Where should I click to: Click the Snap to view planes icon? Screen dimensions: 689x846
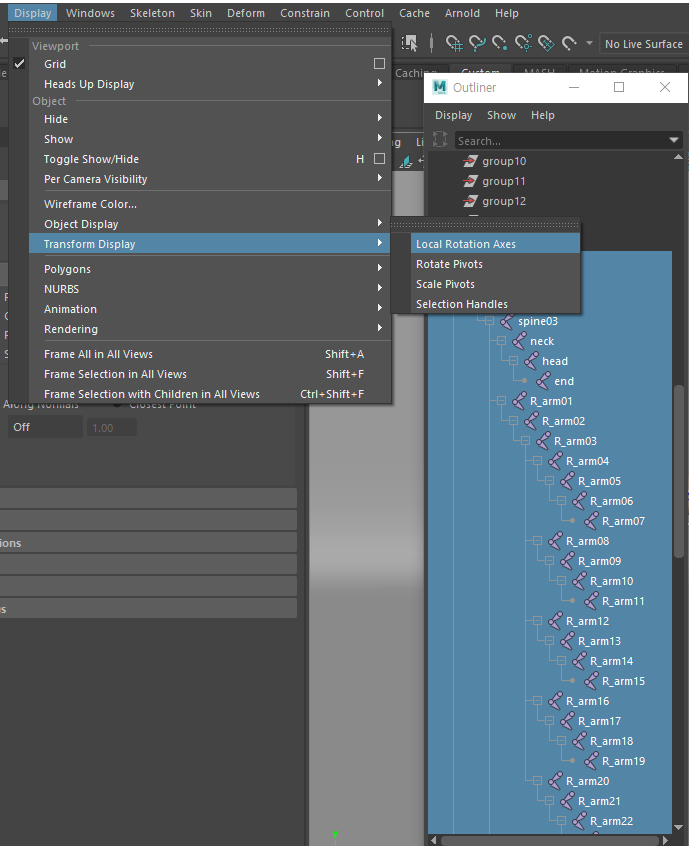pyautogui.click(x=546, y=43)
